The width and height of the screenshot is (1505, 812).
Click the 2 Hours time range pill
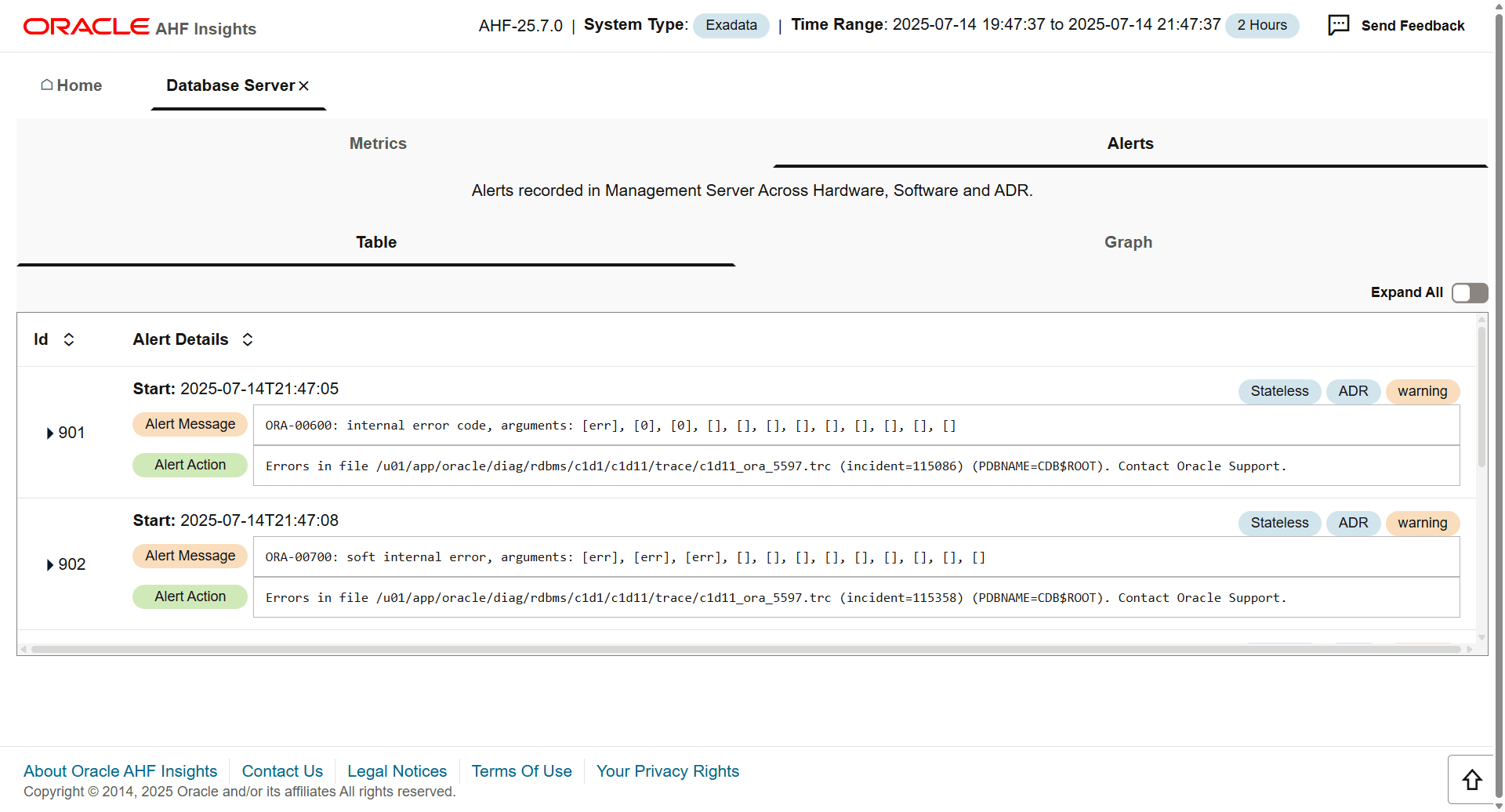coord(1261,25)
